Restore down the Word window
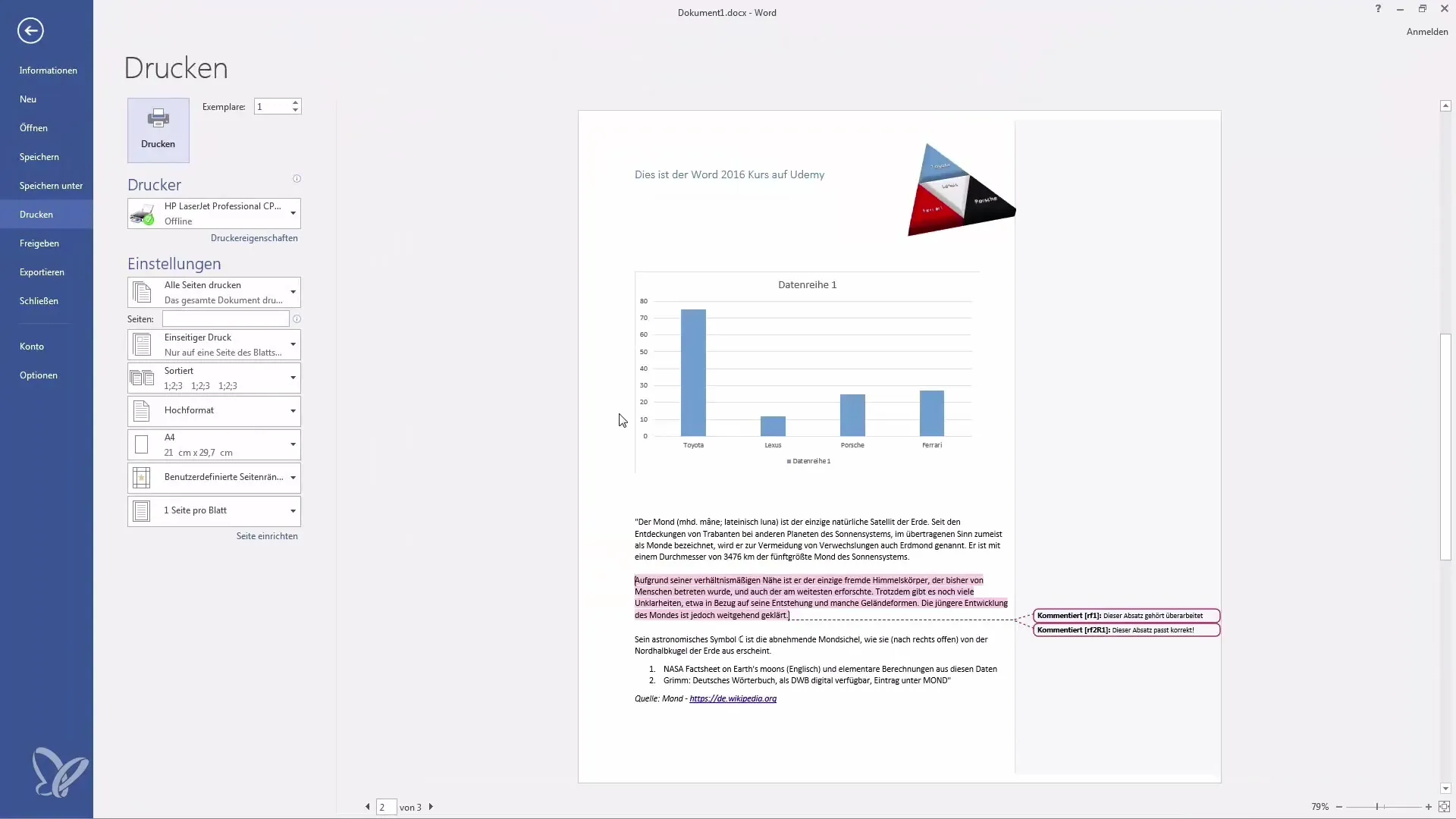The height and width of the screenshot is (819, 1456). (x=1423, y=9)
